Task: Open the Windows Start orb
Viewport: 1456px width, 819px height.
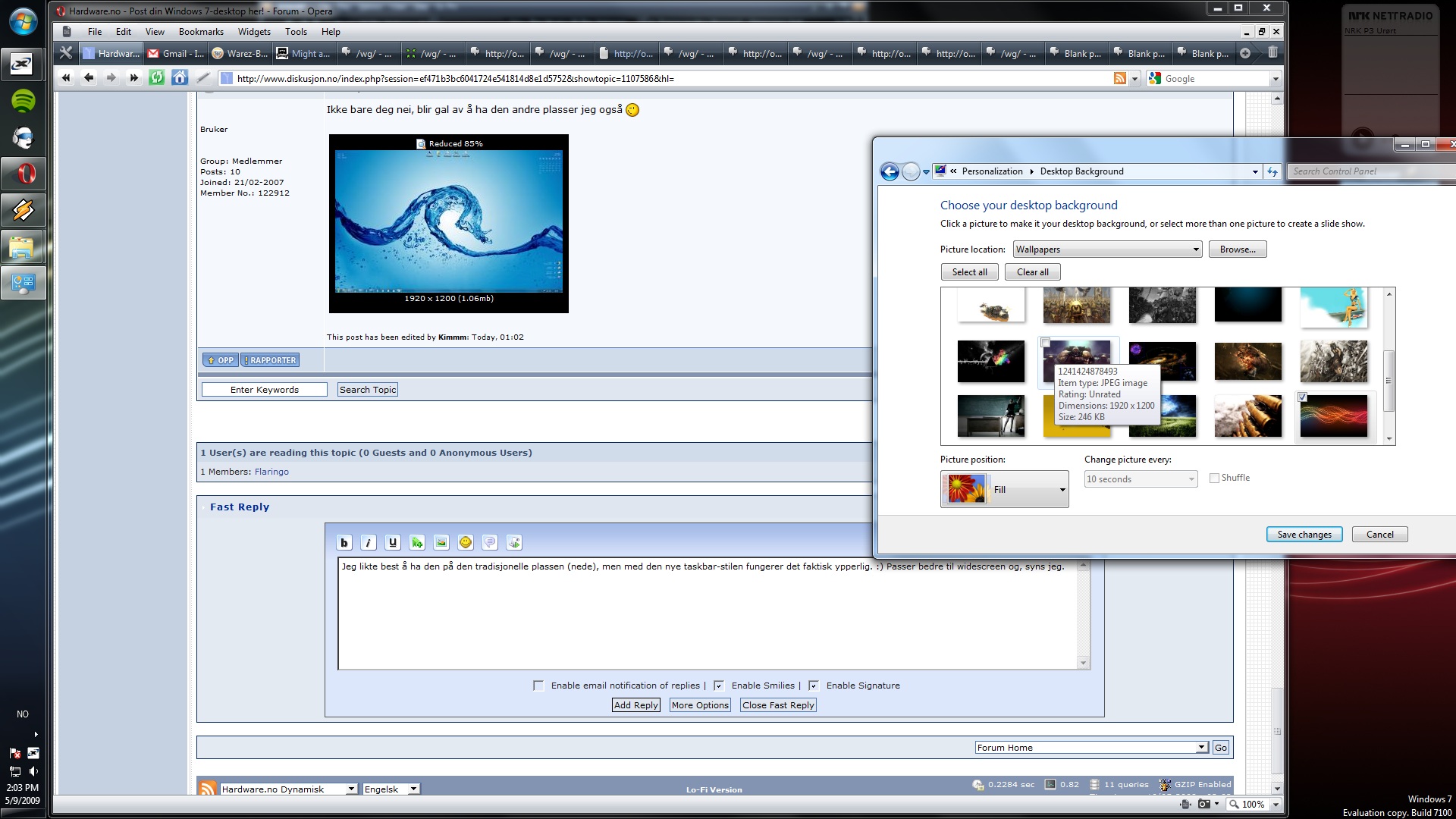Action: (x=24, y=21)
